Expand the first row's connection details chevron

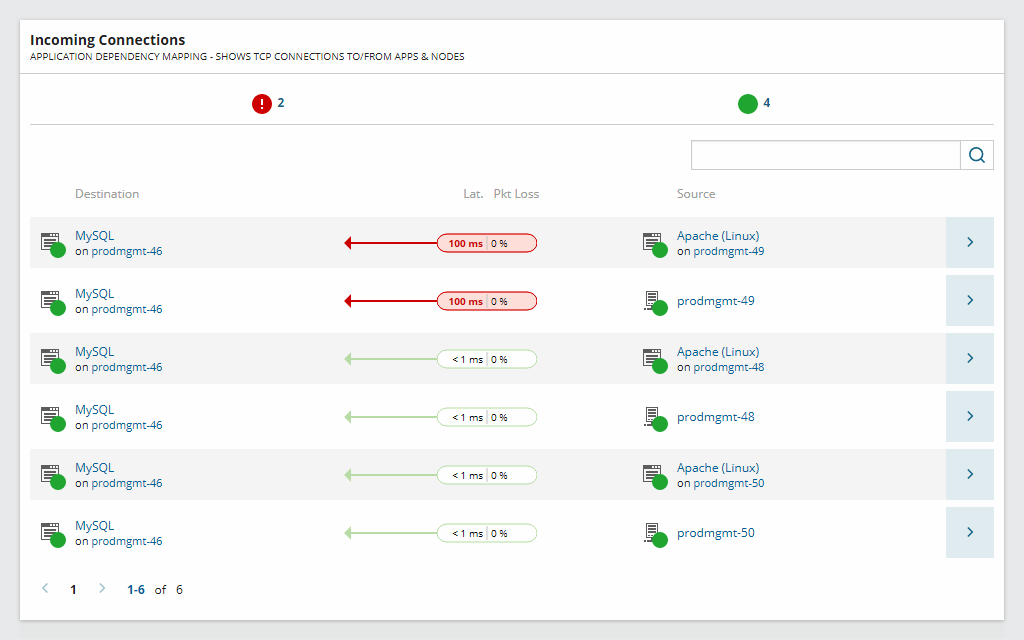tap(970, 243)
